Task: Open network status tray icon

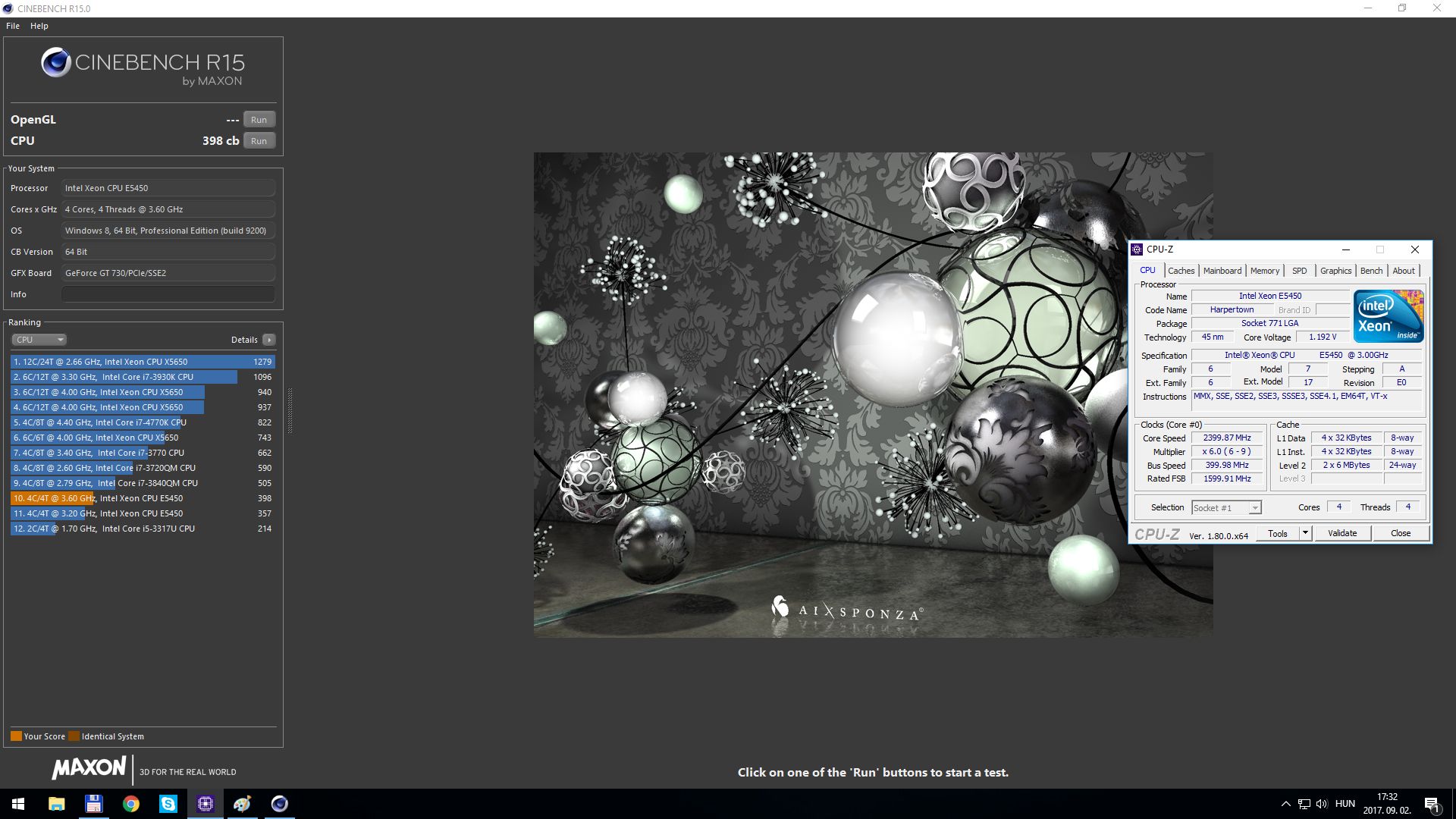Action: 1304,804
